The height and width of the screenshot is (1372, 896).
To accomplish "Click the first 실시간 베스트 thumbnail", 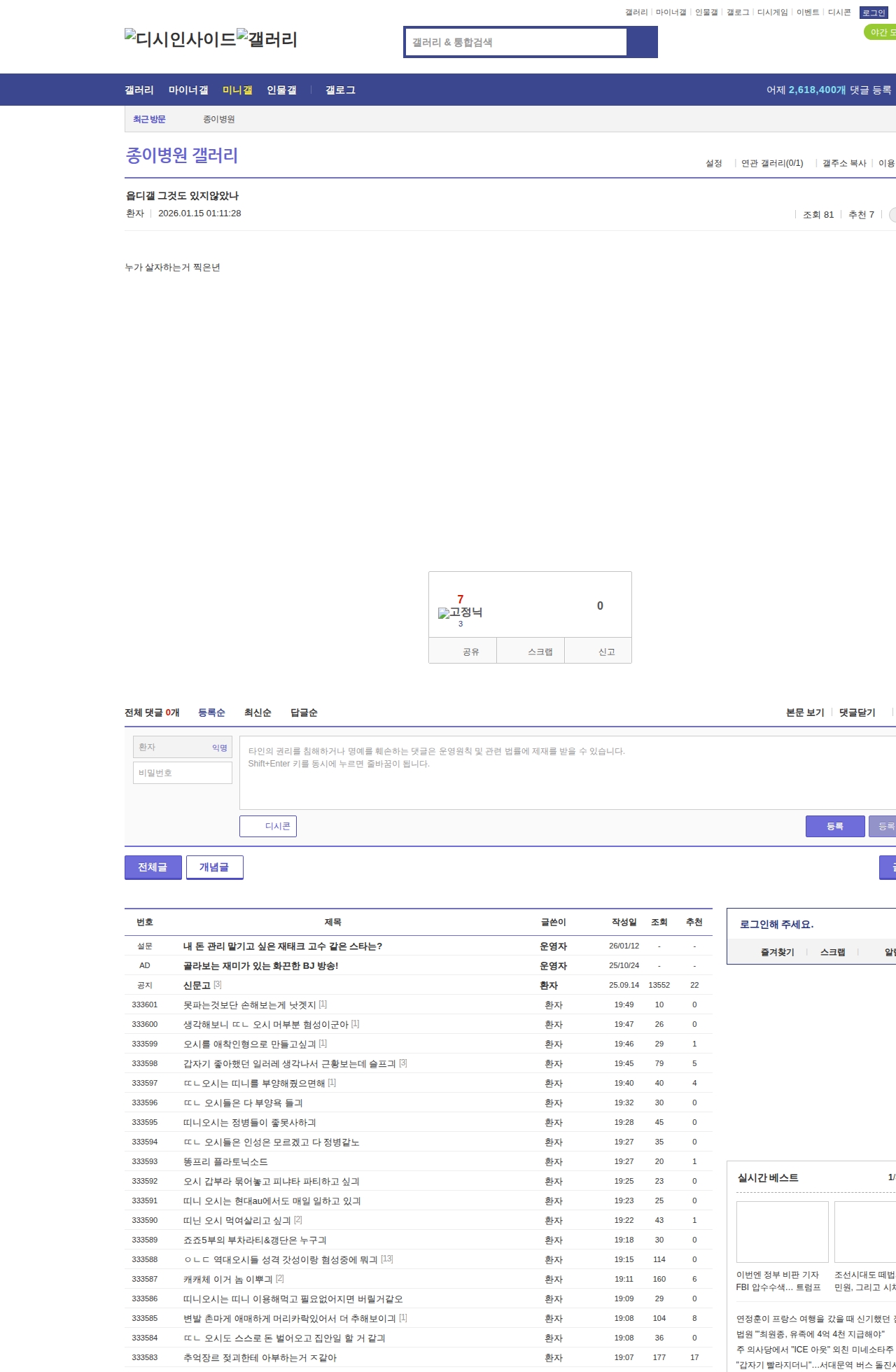I will coord(782,1231).
